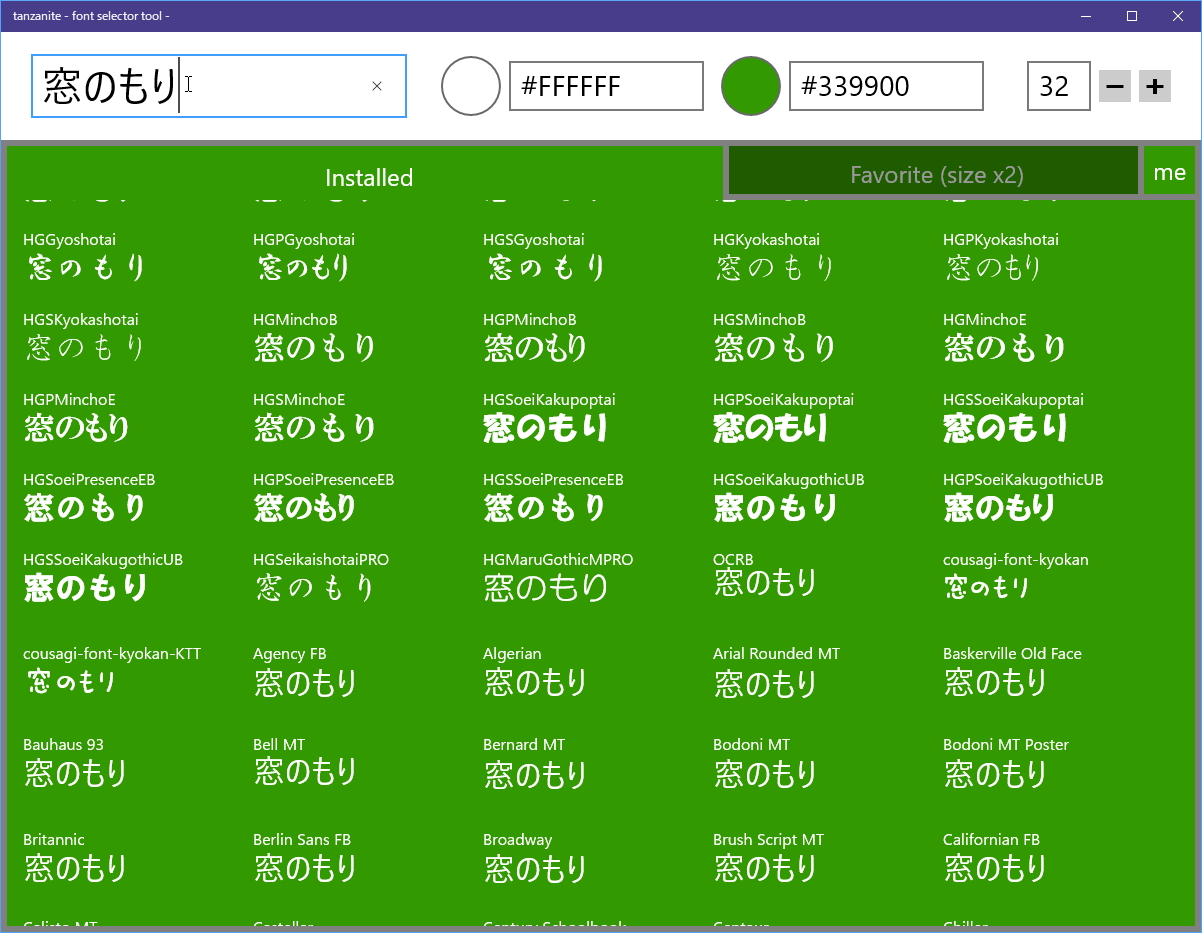Choose the HGSKyokashotai font preview
1202x933 pixels.
coord(85,336)
